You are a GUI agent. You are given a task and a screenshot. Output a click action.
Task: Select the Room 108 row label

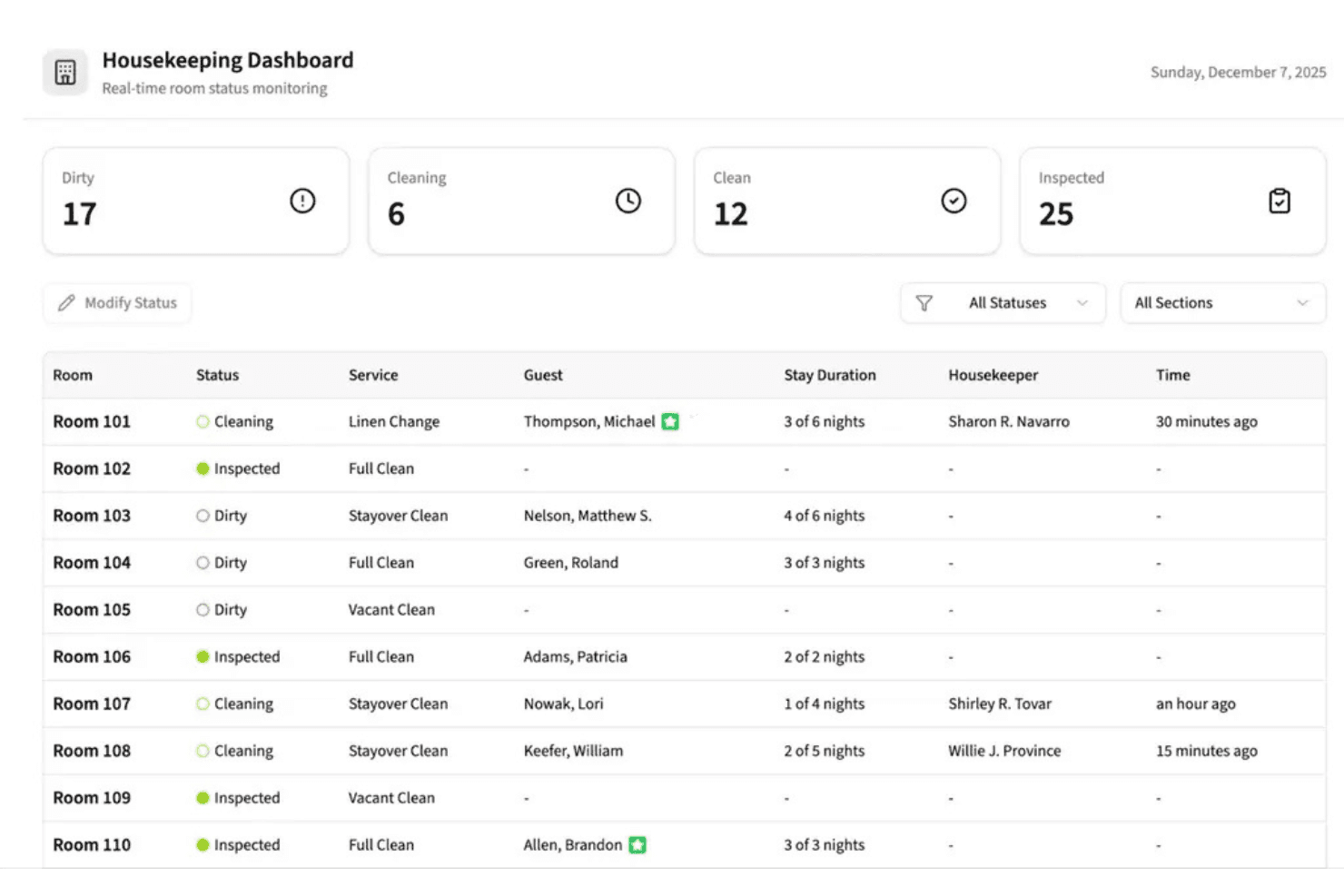coord(92,751)
